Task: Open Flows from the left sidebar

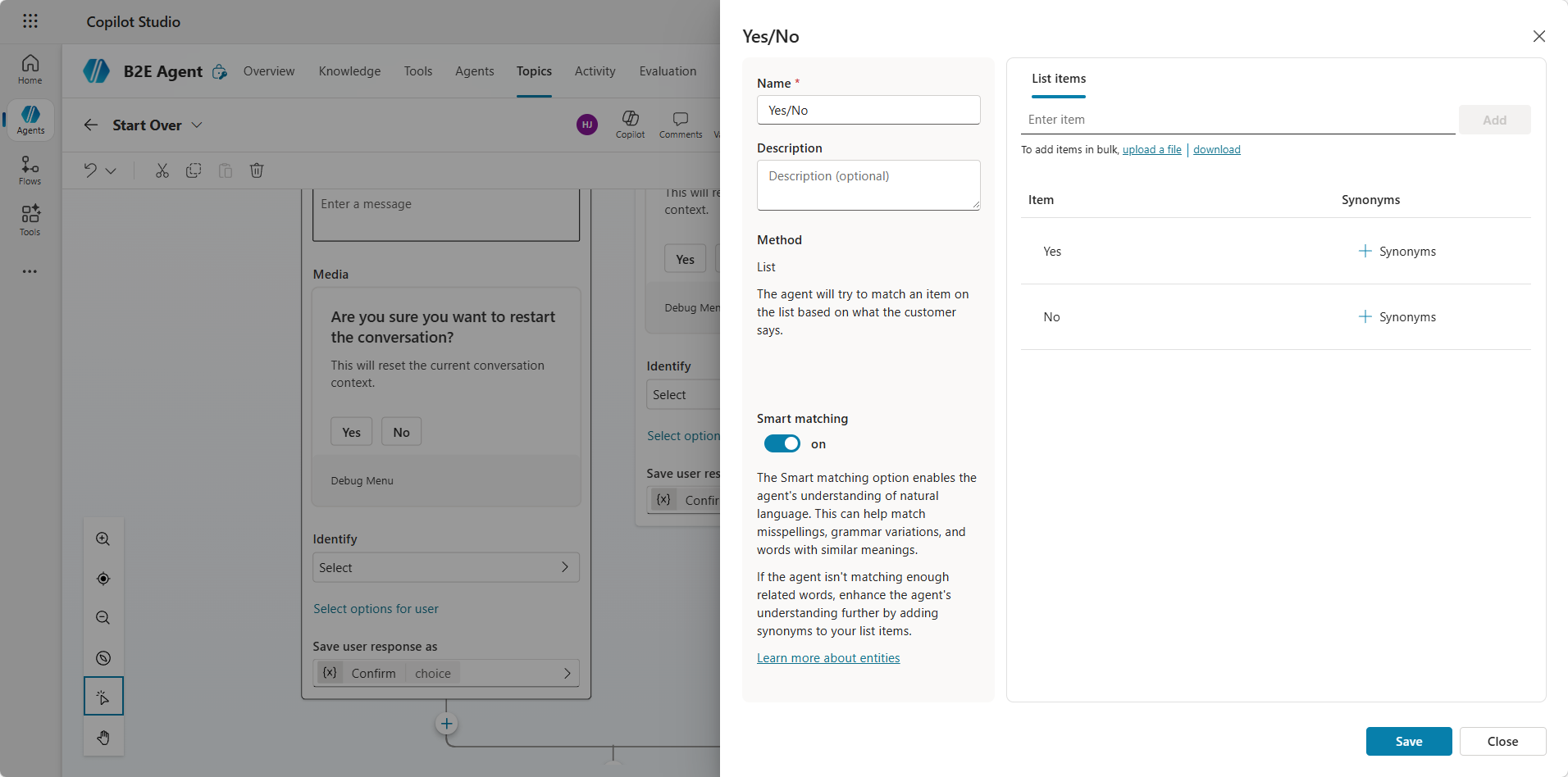Action: 30,170
